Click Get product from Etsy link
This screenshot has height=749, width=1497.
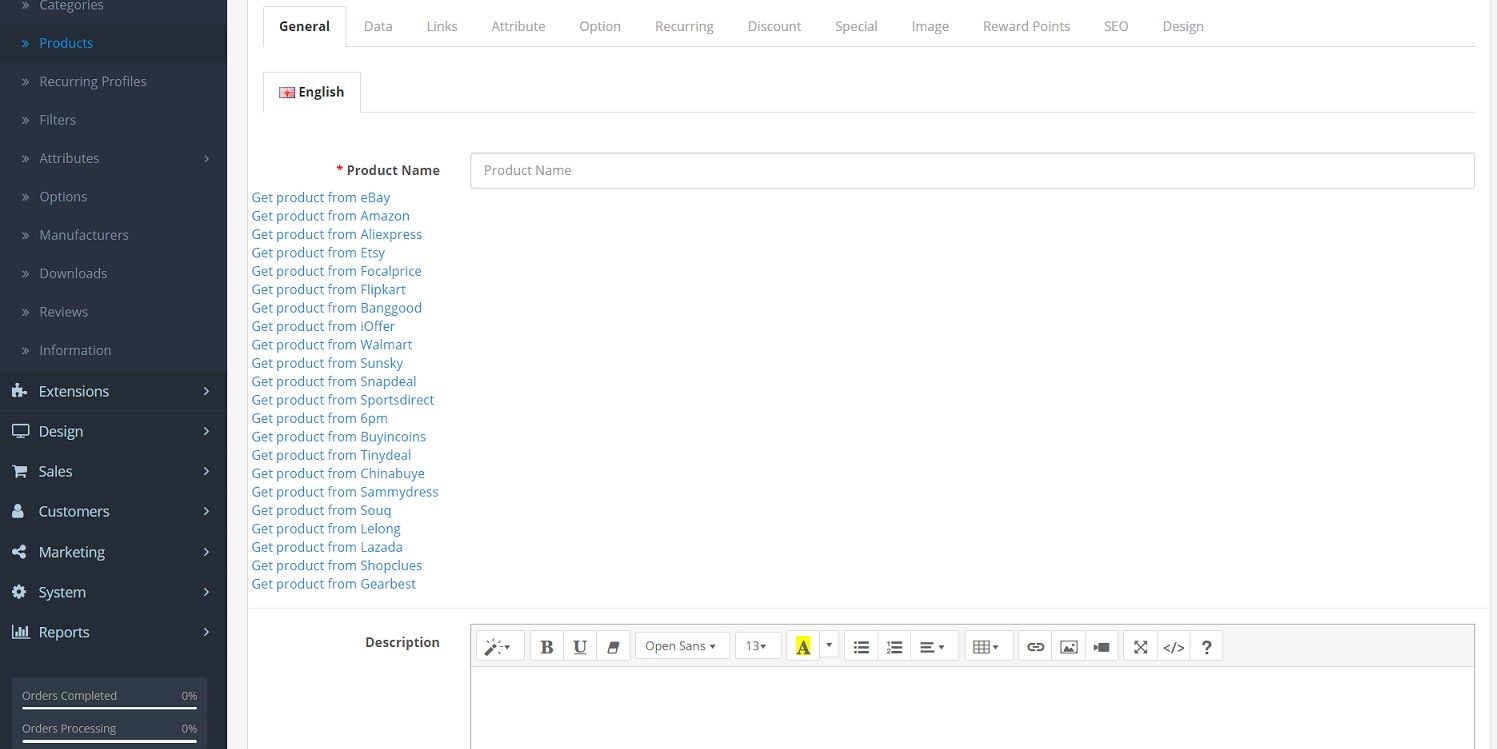(318, 252)
